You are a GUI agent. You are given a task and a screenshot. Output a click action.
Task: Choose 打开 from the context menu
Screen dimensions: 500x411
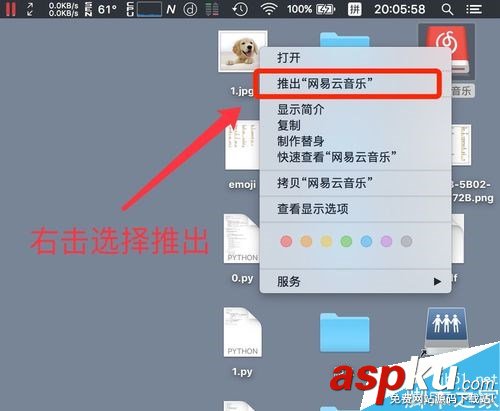(355, 58)
